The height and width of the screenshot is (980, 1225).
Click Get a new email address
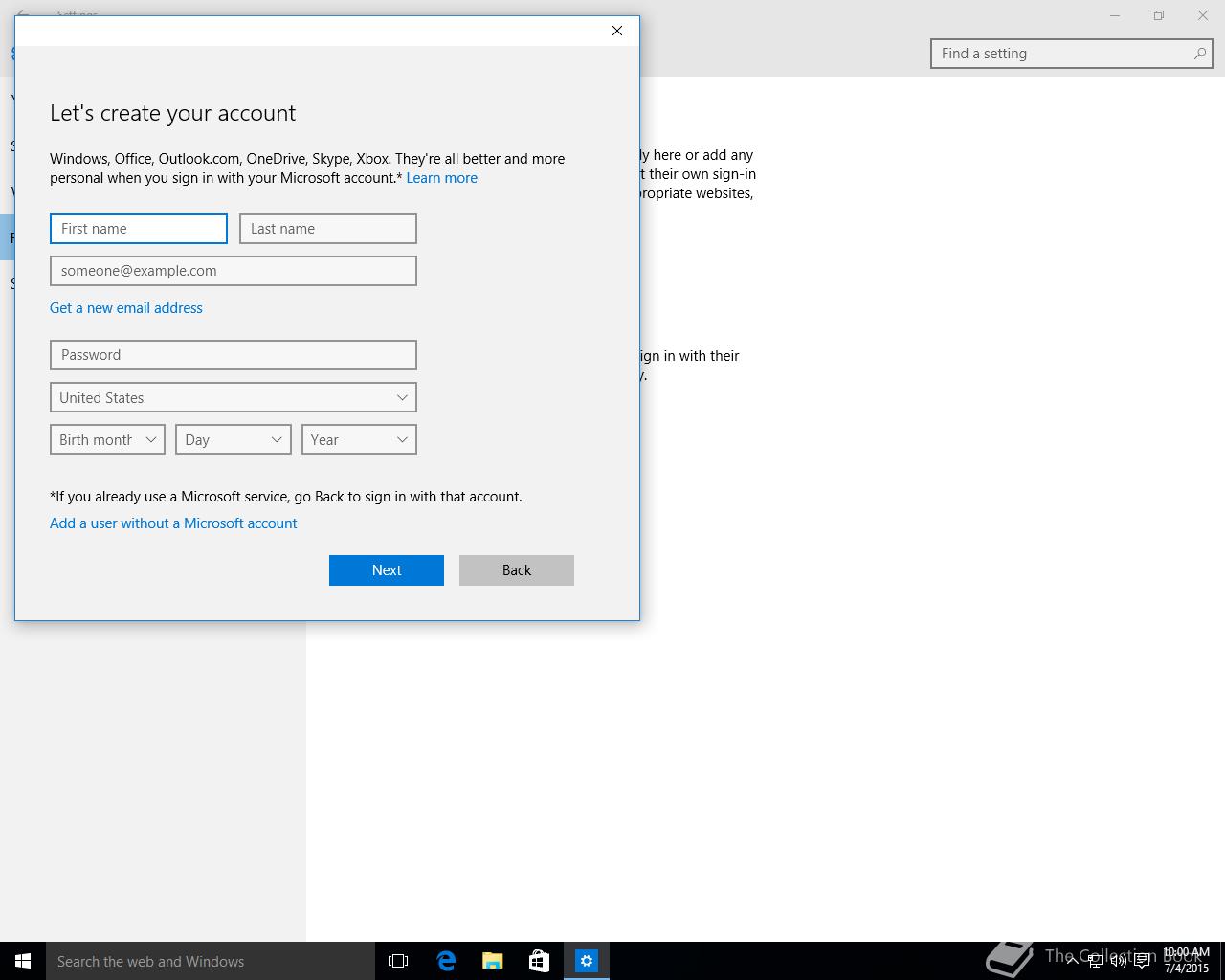coord(126,308)
